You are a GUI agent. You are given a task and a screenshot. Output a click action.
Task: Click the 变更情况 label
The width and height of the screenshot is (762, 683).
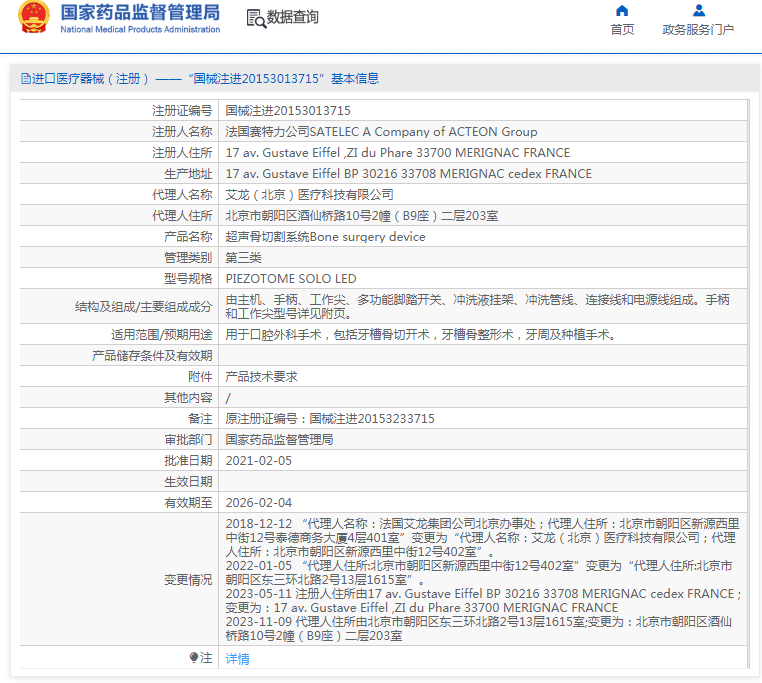point(188,579)
